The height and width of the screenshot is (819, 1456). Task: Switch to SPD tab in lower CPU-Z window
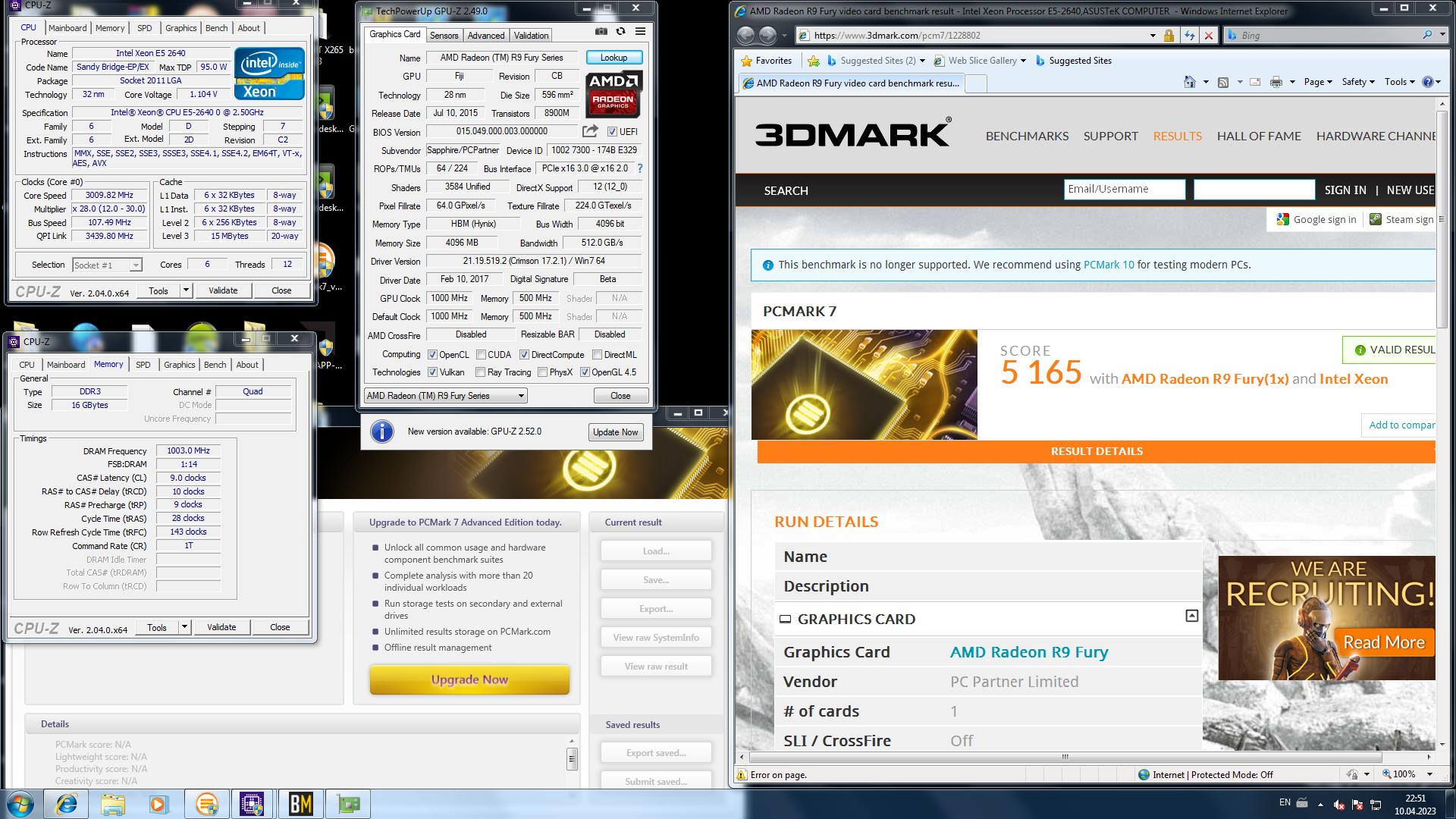coord(143,365)
